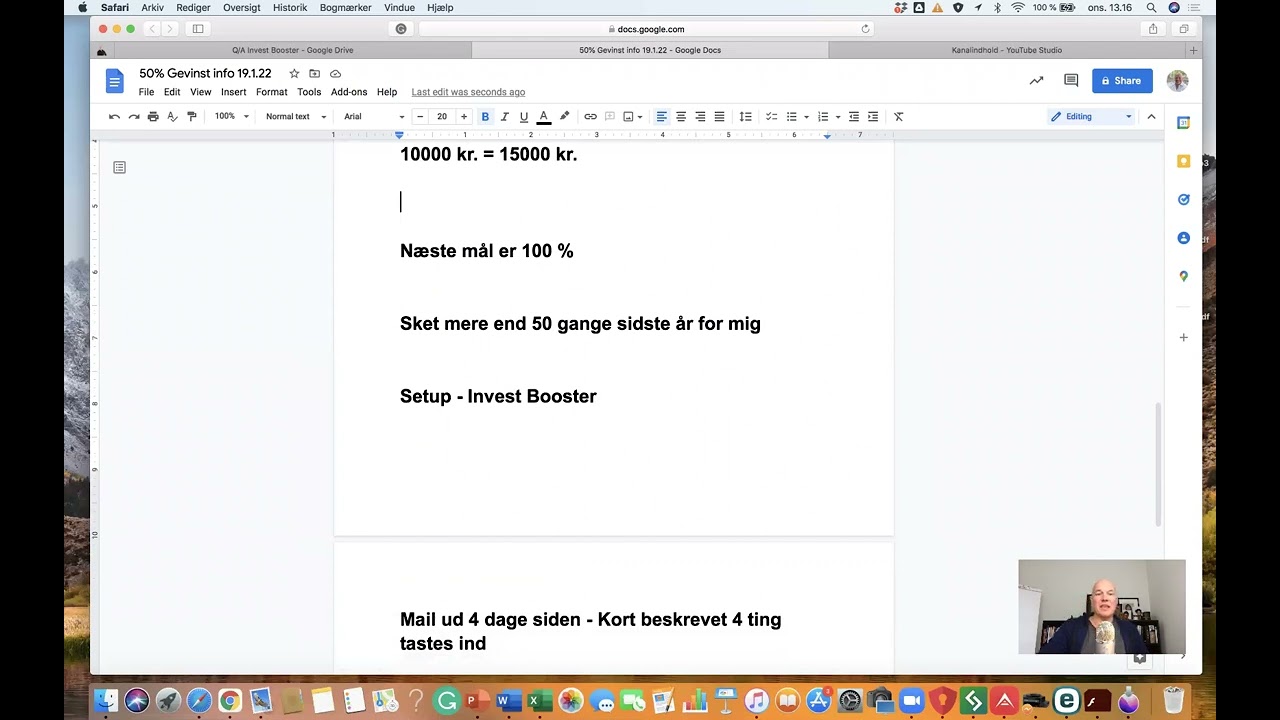The width and height of the screenshot is (1280, 720).
Task: Align text right
Action: [700, 117]
